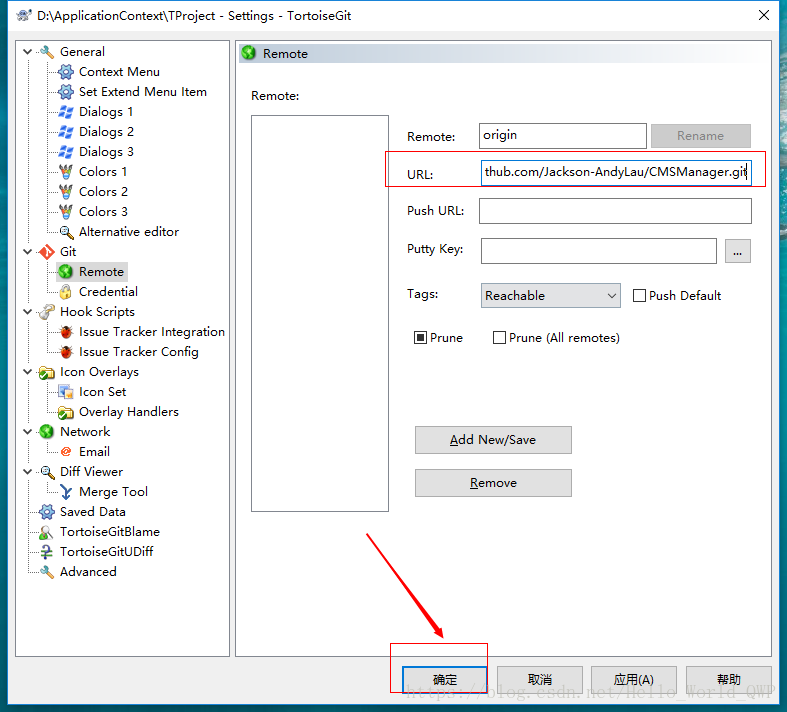
Task: Click the Add New/Save button
Action: point(493,440)
